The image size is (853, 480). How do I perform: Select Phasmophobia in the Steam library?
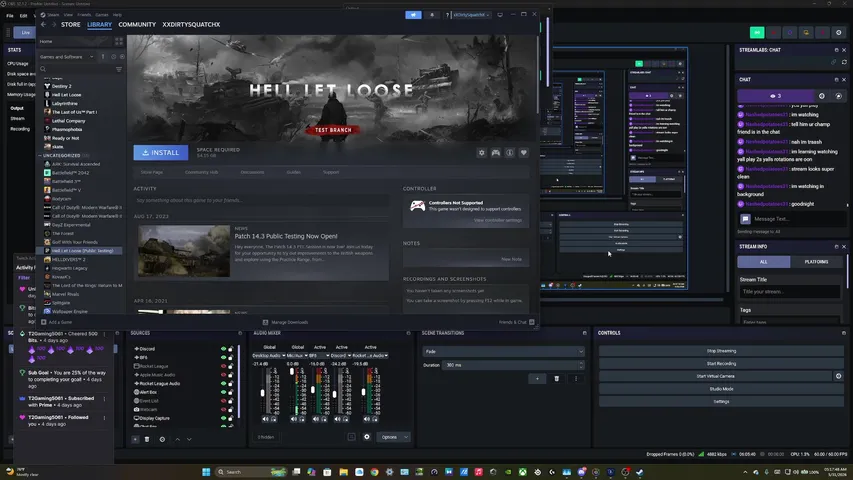(67, 130)
